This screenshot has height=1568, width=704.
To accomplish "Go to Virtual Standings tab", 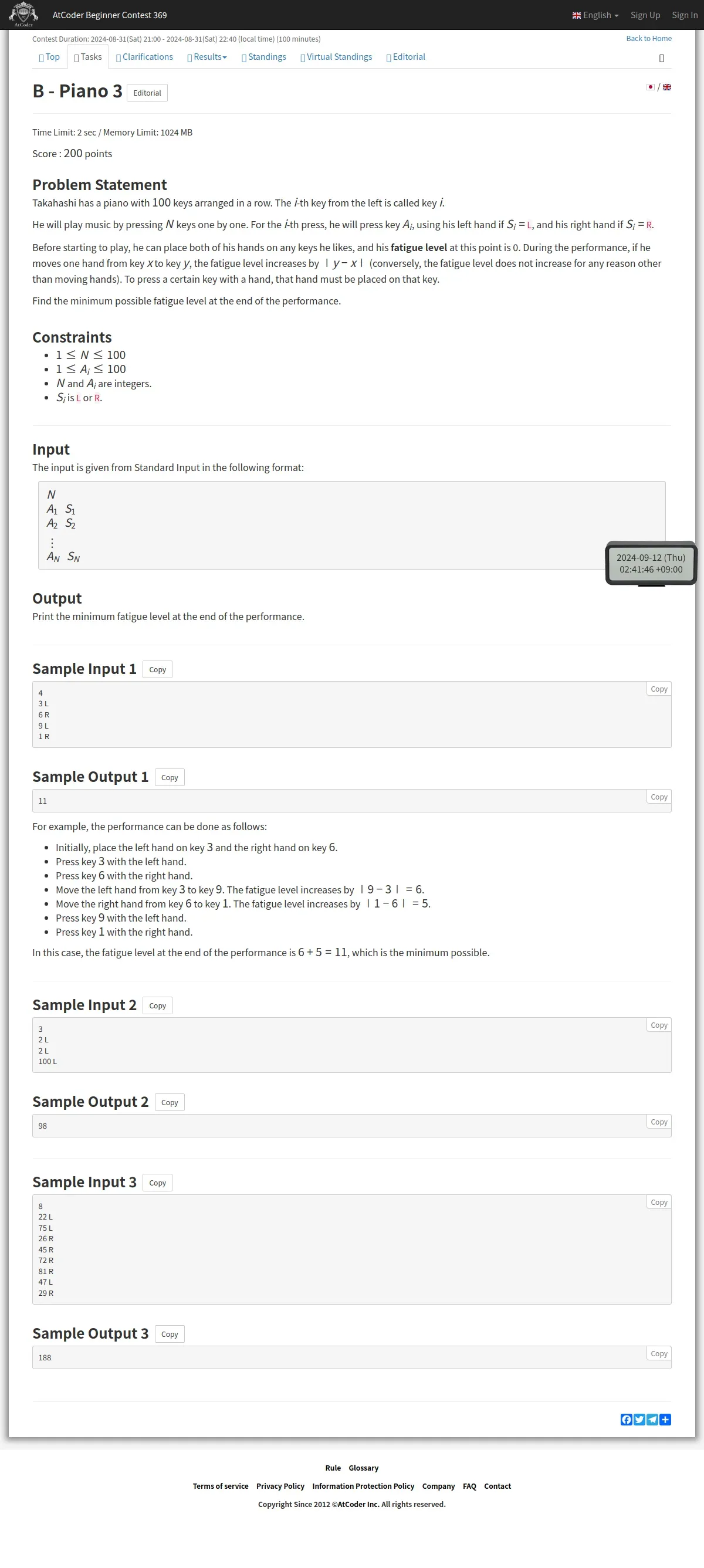I will [x=336, y=57].
